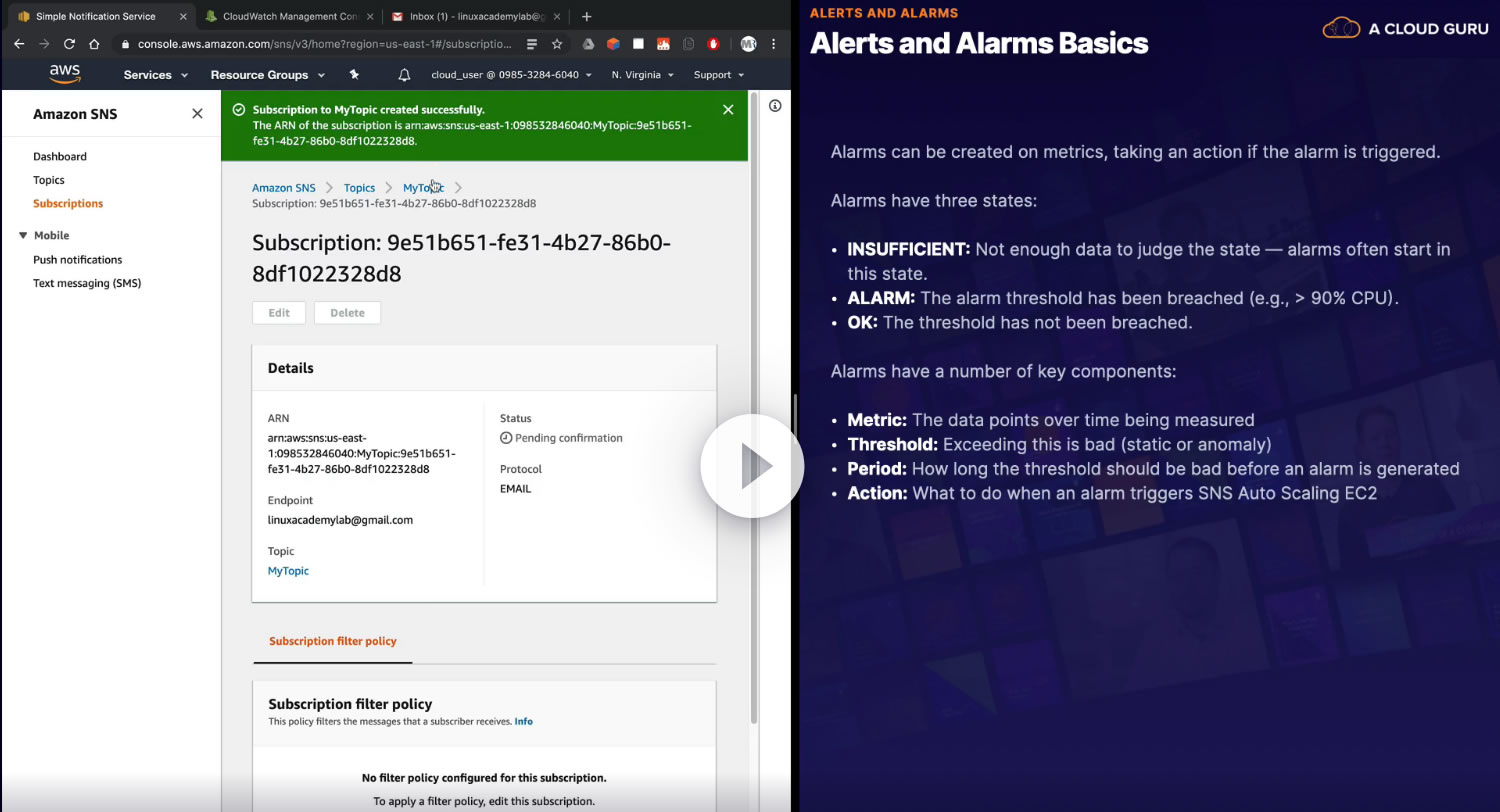
Task: Play the video with the play button
Action: point(753,466)
